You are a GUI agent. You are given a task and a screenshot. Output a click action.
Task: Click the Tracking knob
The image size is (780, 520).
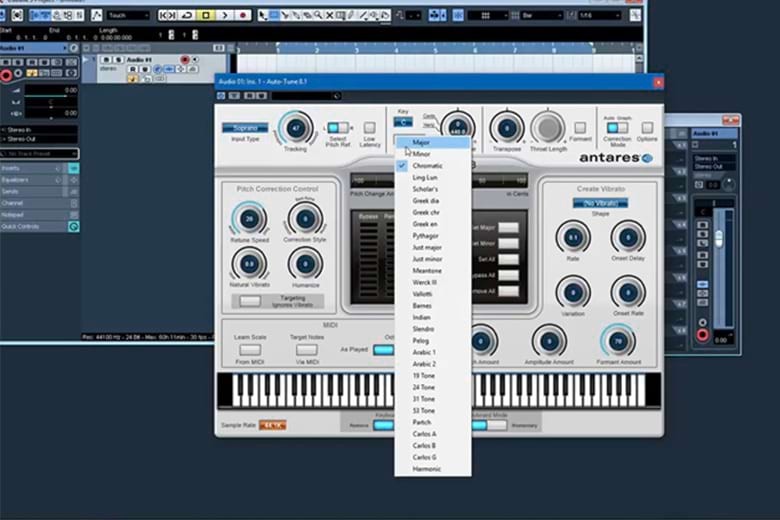coord(296,128)
